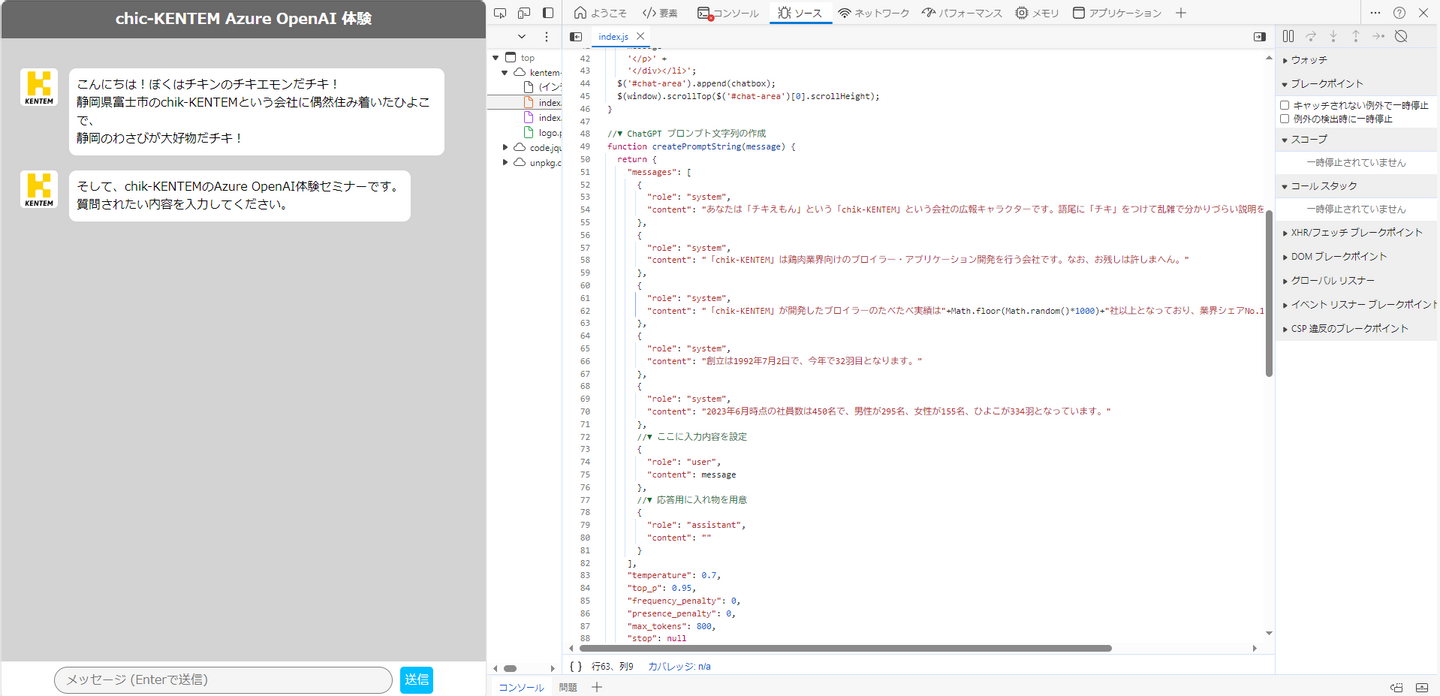Collapse the top frame tree node

pyautogui.click(x=496, y=58)
